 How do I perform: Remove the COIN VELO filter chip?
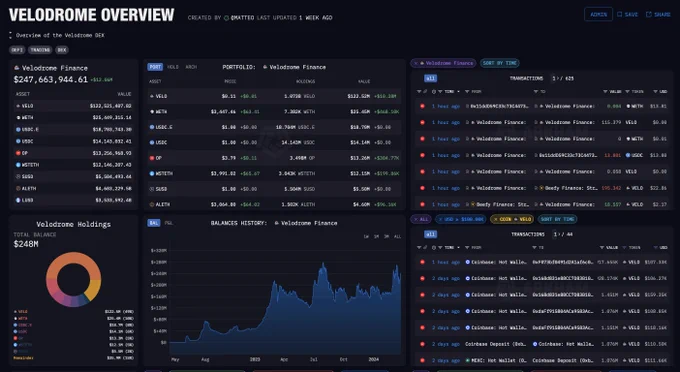click(x=496, y=219)
